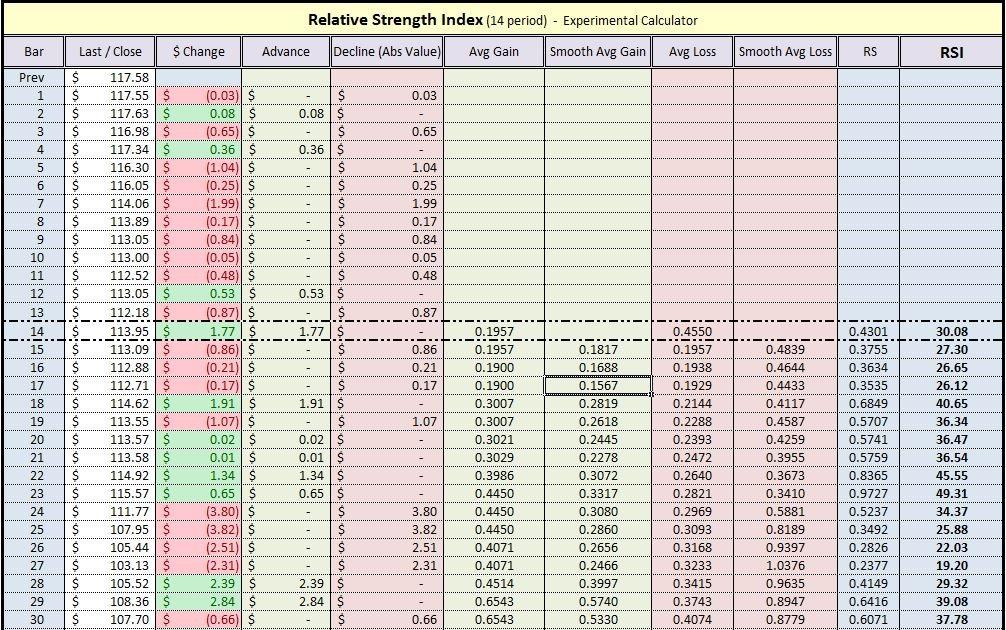This screenshot has height=630, width=1006.
Task: Select the red (1.99) change cell
Action: click(x=198, y=203)
